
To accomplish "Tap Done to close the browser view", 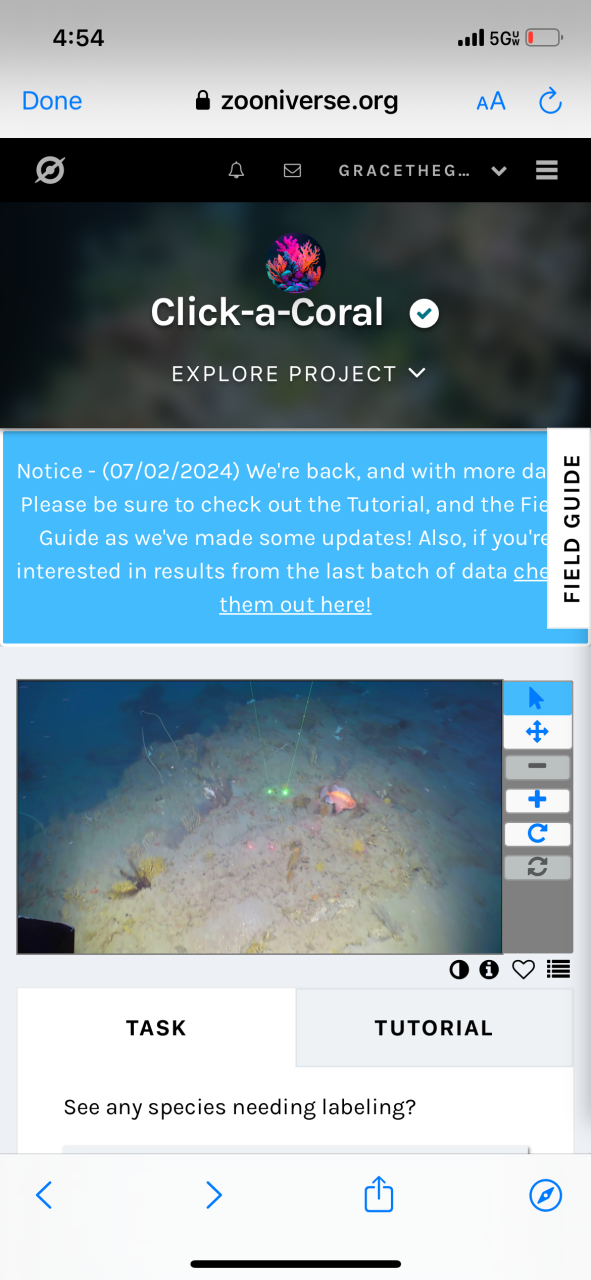I will click(52, 101).
